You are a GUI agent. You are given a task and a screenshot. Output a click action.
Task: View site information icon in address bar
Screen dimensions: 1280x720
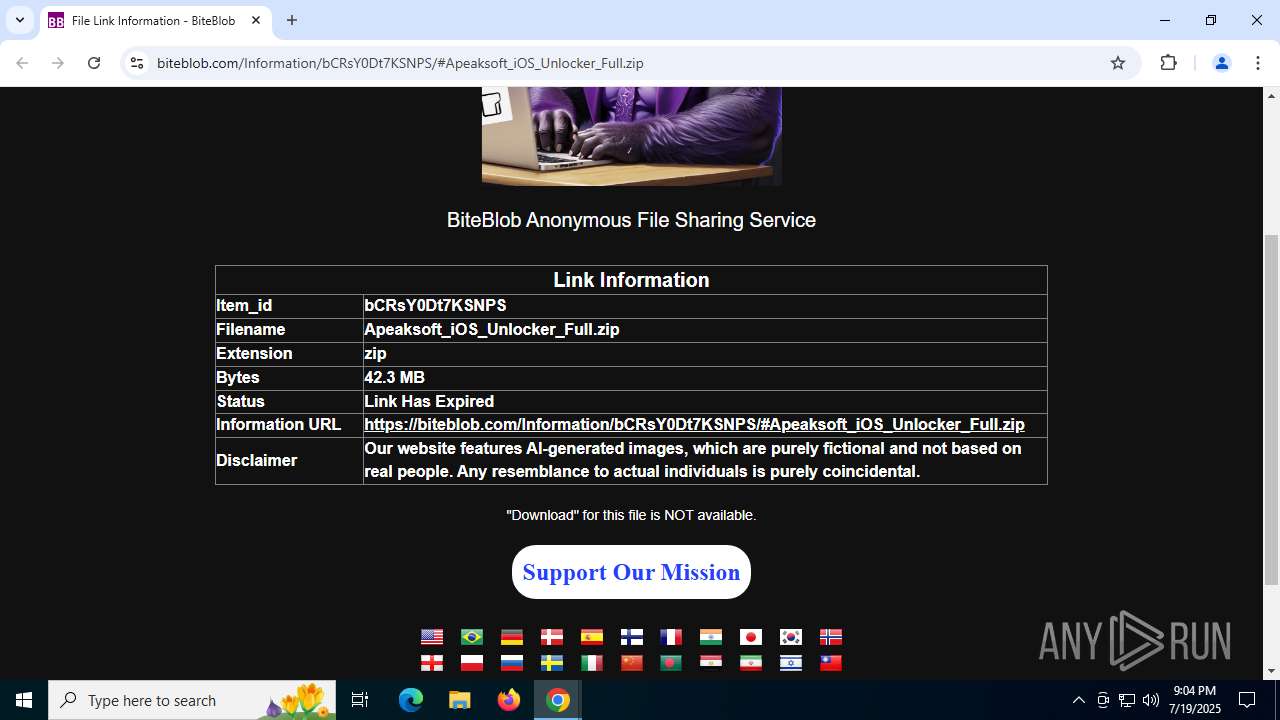coord(137,63)
